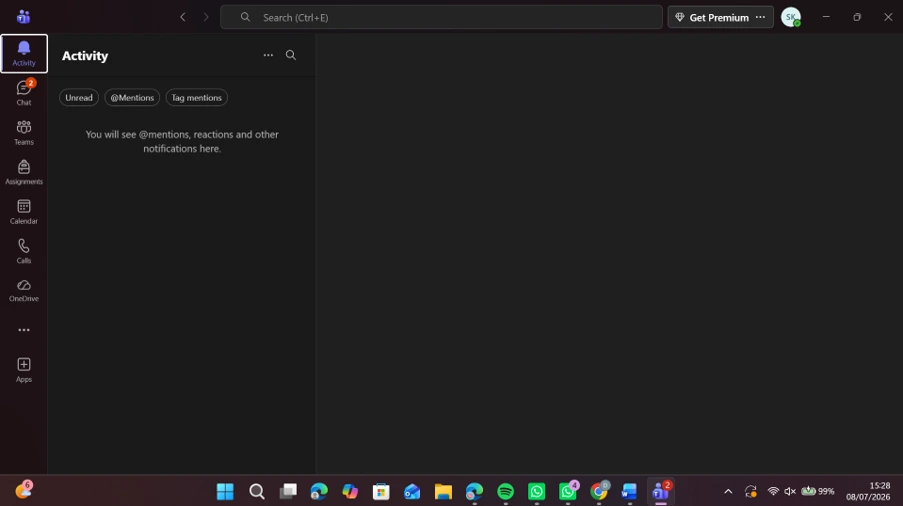Open settings and more ellipsis near Get Premium
903x506 pixels.
tap(760, 17)
